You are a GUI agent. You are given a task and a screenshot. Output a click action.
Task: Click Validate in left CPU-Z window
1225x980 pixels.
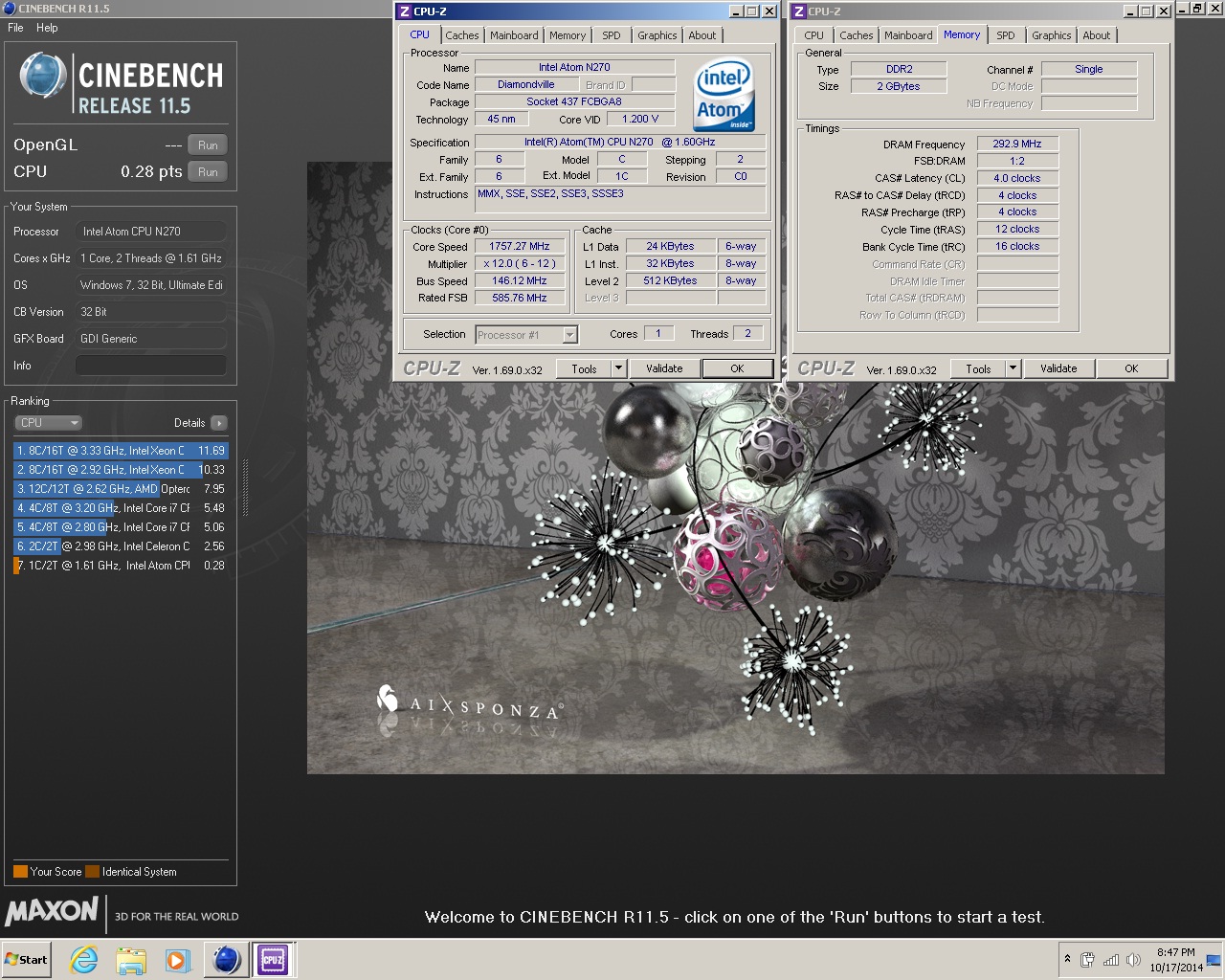pos(664,368)
